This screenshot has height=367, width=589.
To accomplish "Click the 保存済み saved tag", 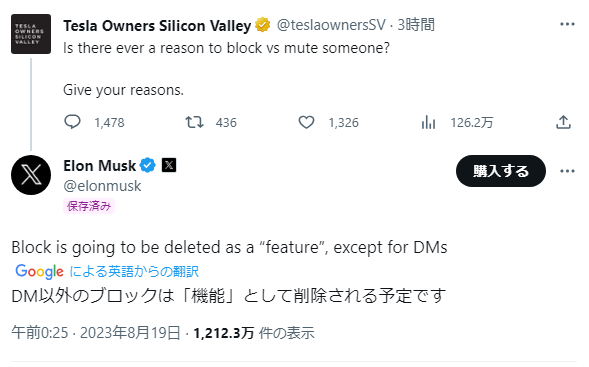I will [89, 206].
